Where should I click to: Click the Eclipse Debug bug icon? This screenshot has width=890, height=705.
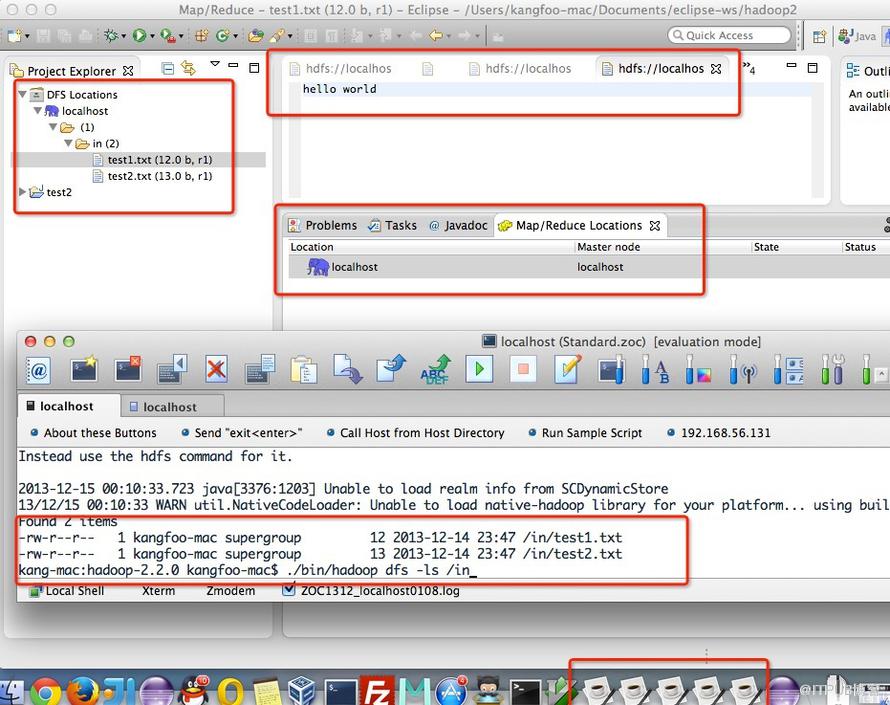(111, 36)
